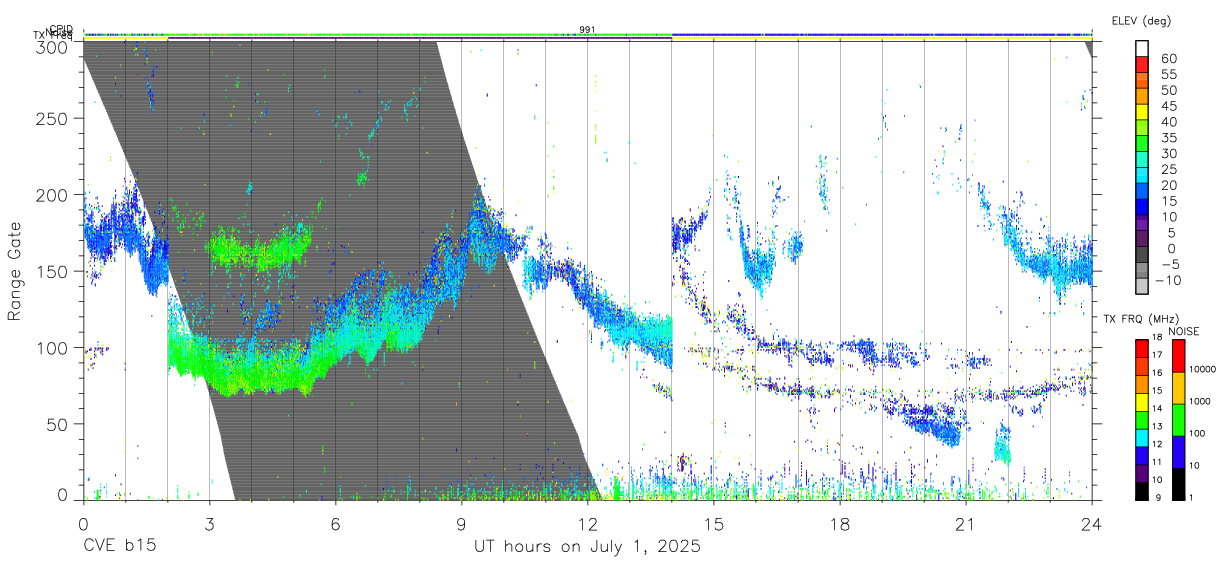Click the 250 tick label on y-axis
Viewport: 1228px width, 567px height.
pos(53,118)
